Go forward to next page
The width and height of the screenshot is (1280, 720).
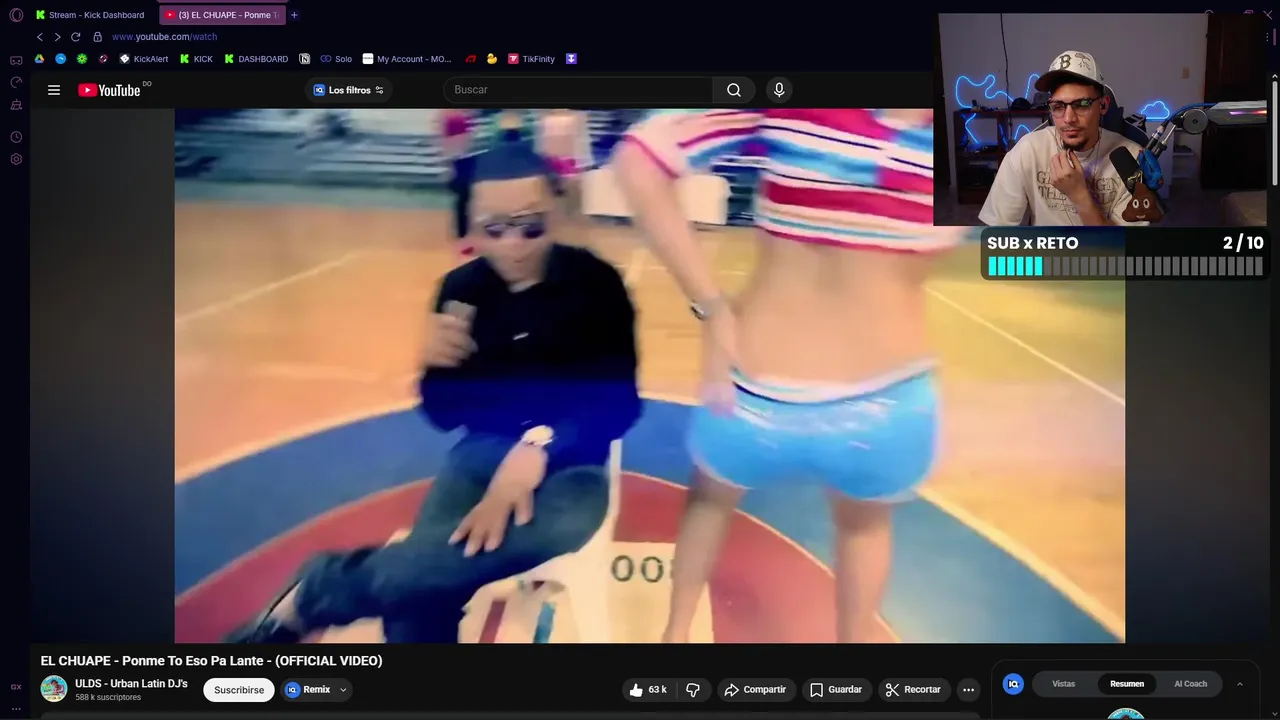click(57, 37)
